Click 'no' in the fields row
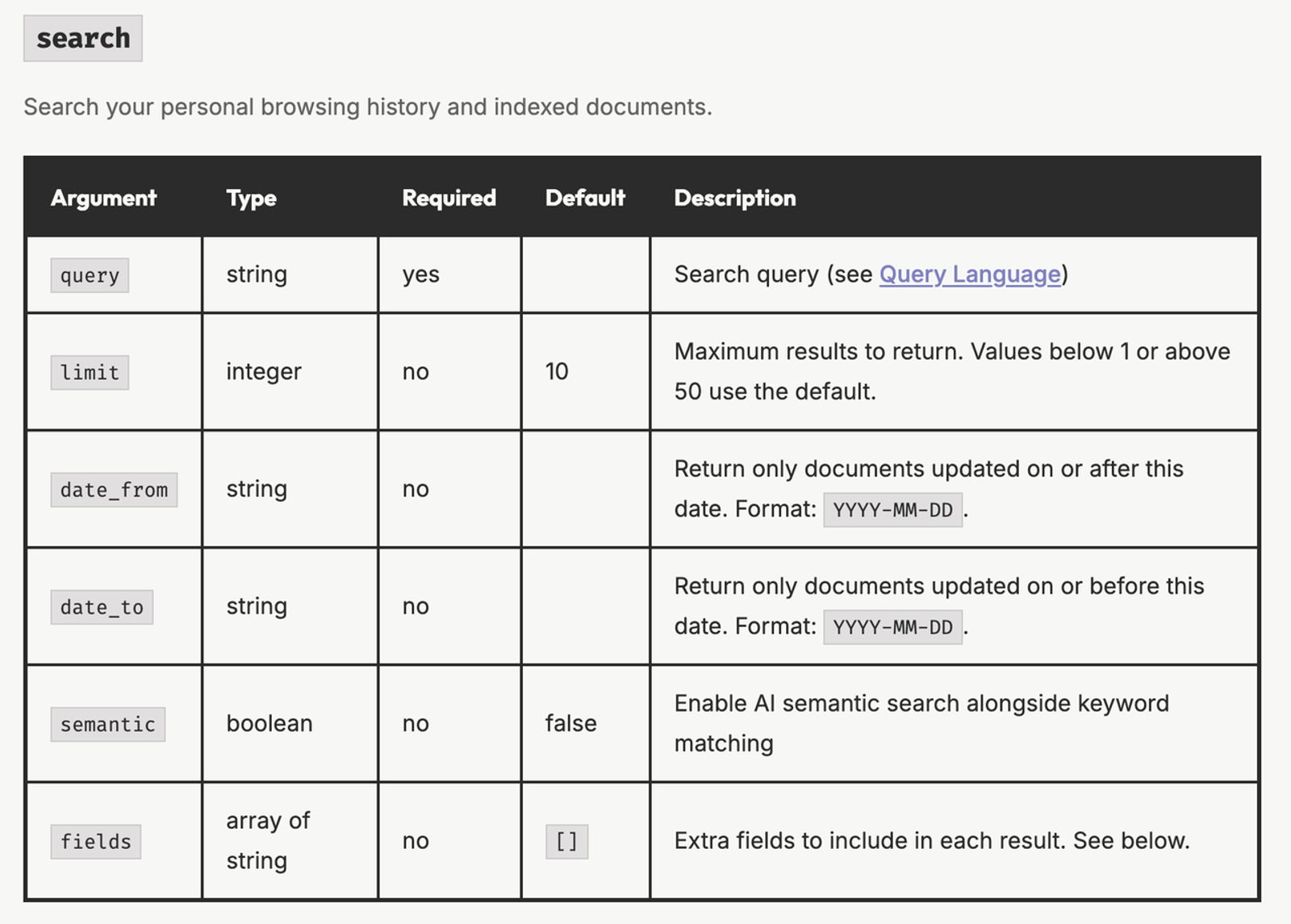 (x=416, y=841)
